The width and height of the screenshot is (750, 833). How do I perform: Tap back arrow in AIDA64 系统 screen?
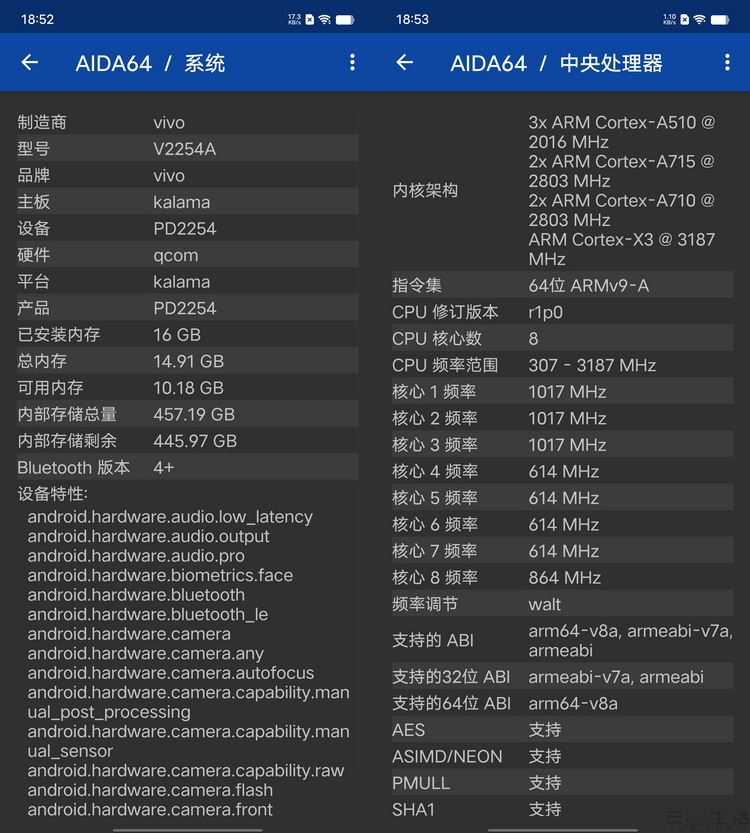pyautogui.click(x=30, y=63)
